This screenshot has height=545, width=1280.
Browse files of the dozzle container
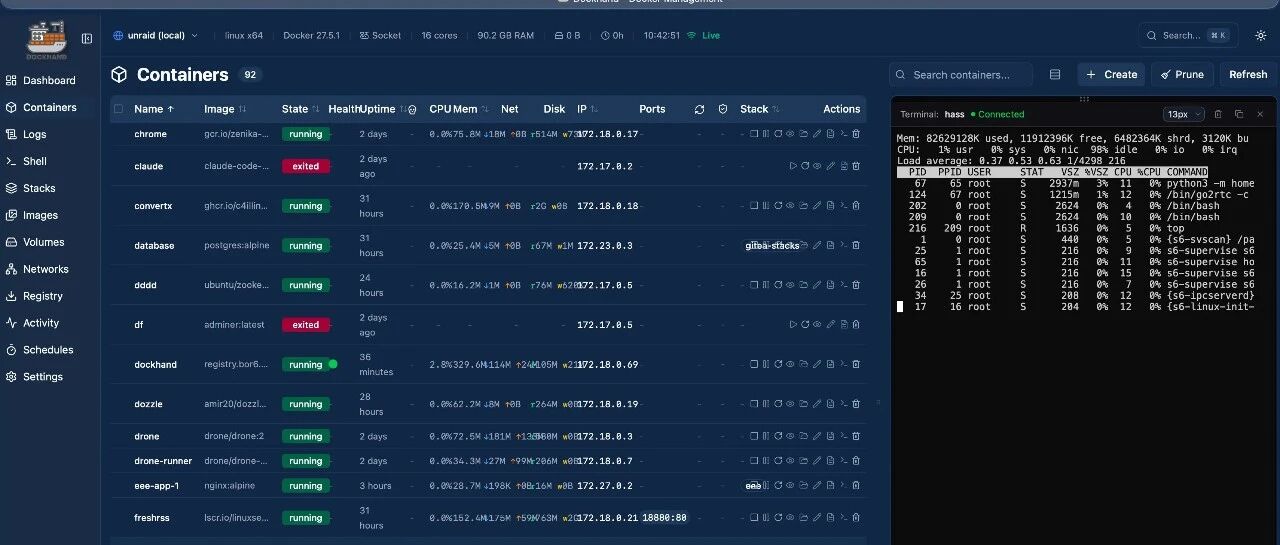[x=803, y=404]
